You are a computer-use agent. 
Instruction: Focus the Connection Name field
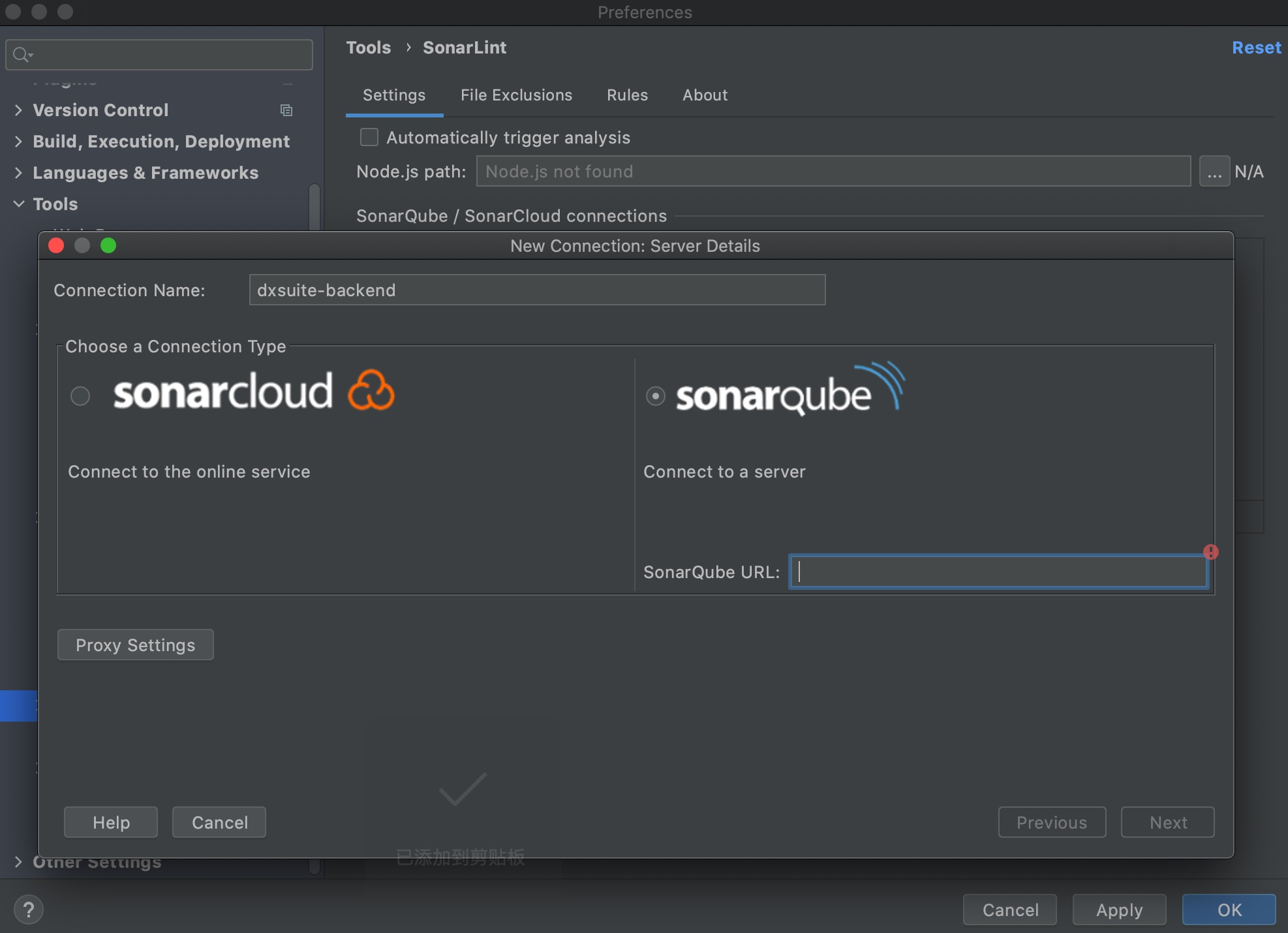[x=538, y=290]
